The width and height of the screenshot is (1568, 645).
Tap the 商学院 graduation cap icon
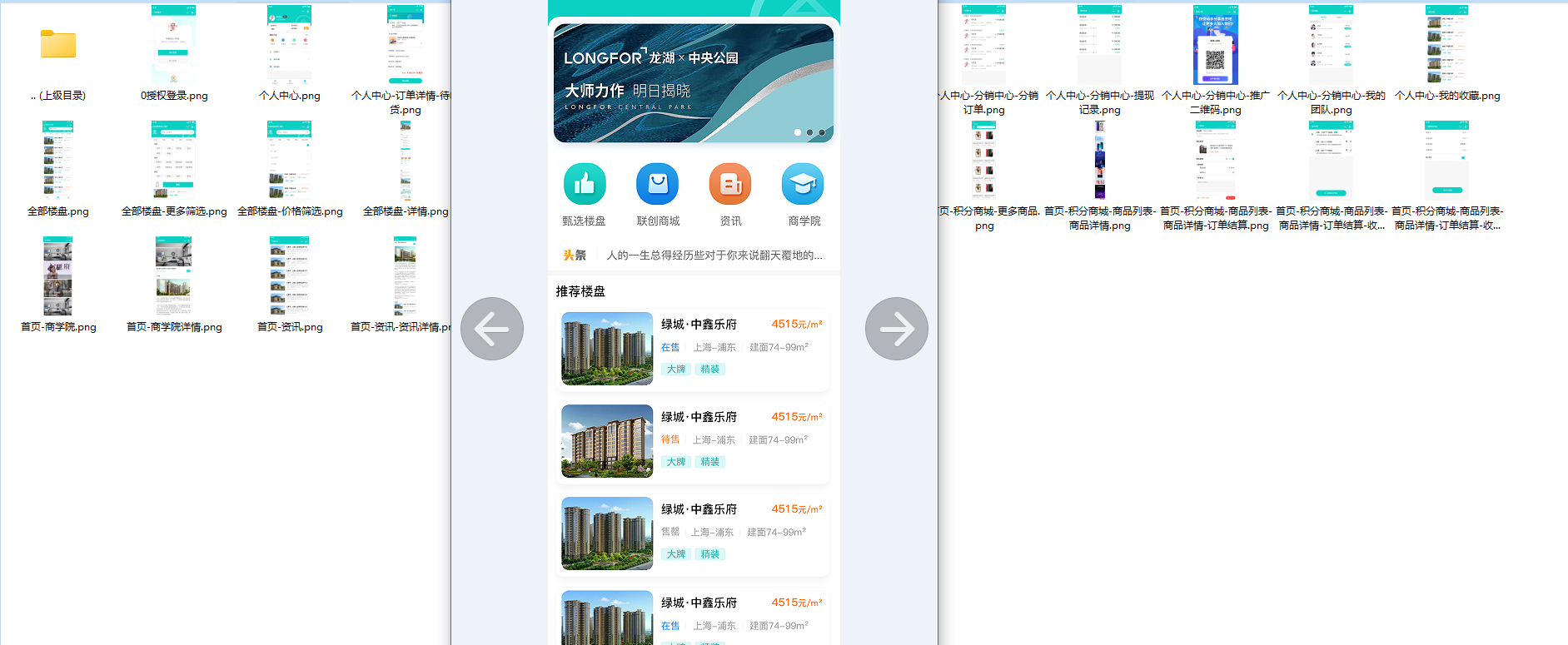[803, 184]
